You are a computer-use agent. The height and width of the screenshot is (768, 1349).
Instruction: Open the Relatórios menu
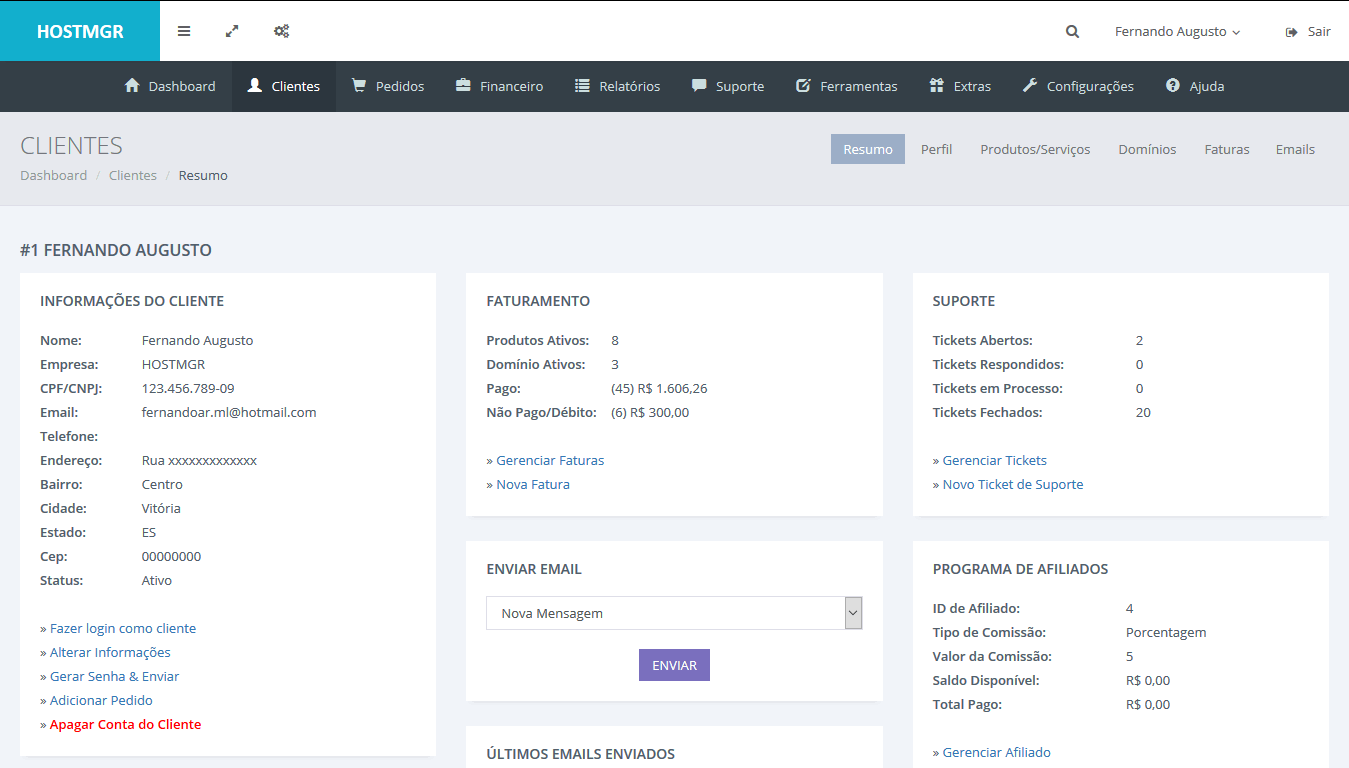click(617, 86)
